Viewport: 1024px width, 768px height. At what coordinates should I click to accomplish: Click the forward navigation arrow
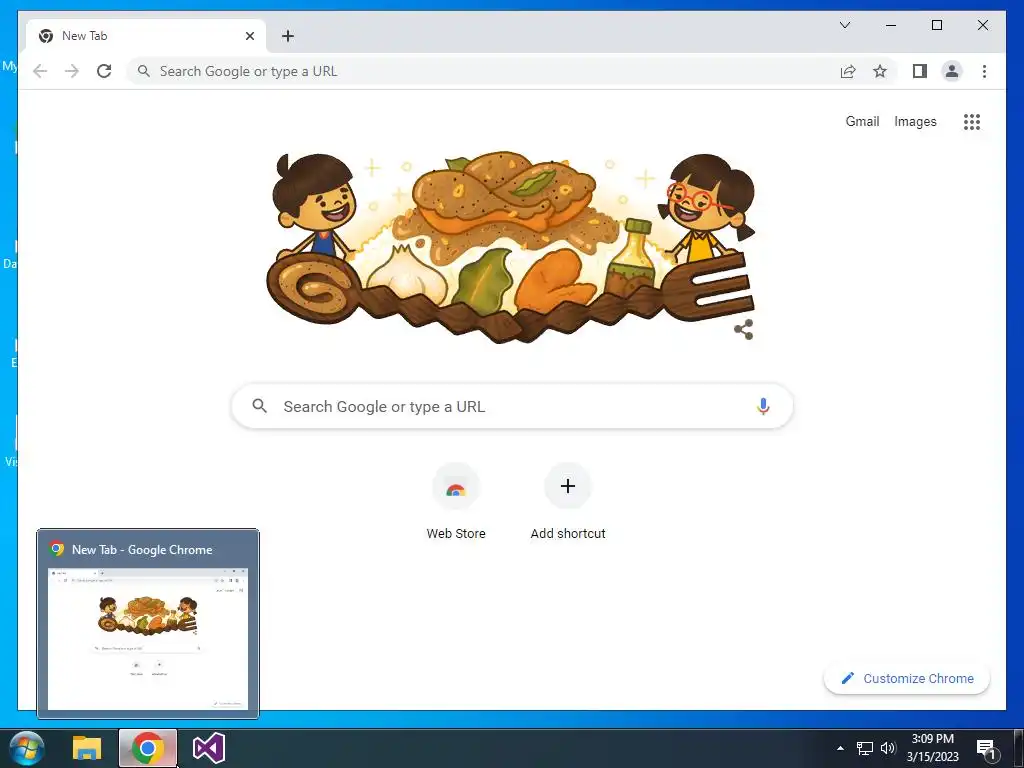coord(72,71)
